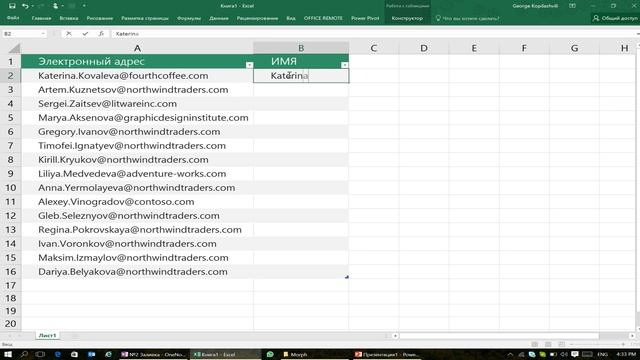
Task: Open filter dropdown on Электронный адрес header
Action: pos(249,65)
